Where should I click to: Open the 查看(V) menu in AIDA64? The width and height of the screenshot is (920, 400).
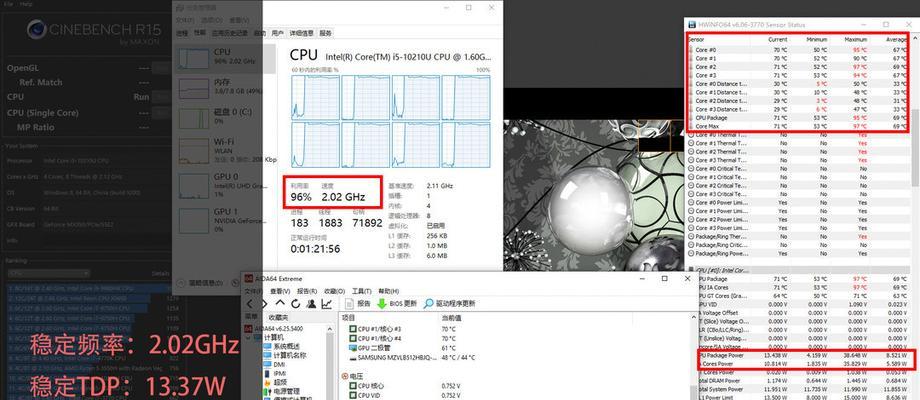[x=280, y=291]
